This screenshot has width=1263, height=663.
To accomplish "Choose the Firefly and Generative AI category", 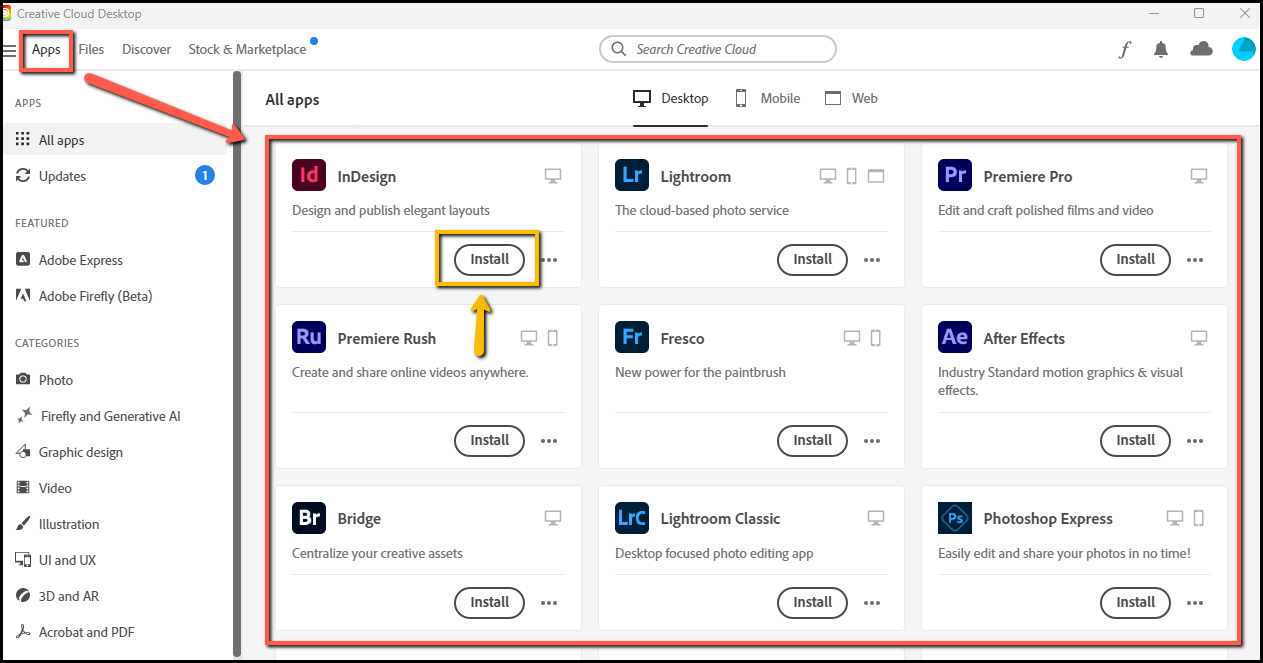I will (x=116, y=416).
